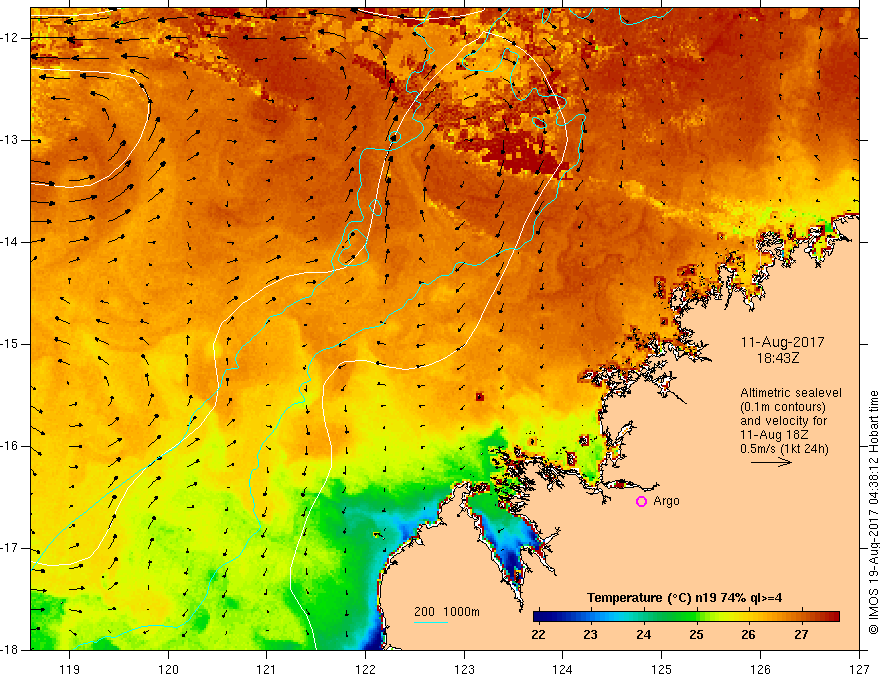Click the latitude axis label '-12'
Screen dimensions: 880x680
11,38
